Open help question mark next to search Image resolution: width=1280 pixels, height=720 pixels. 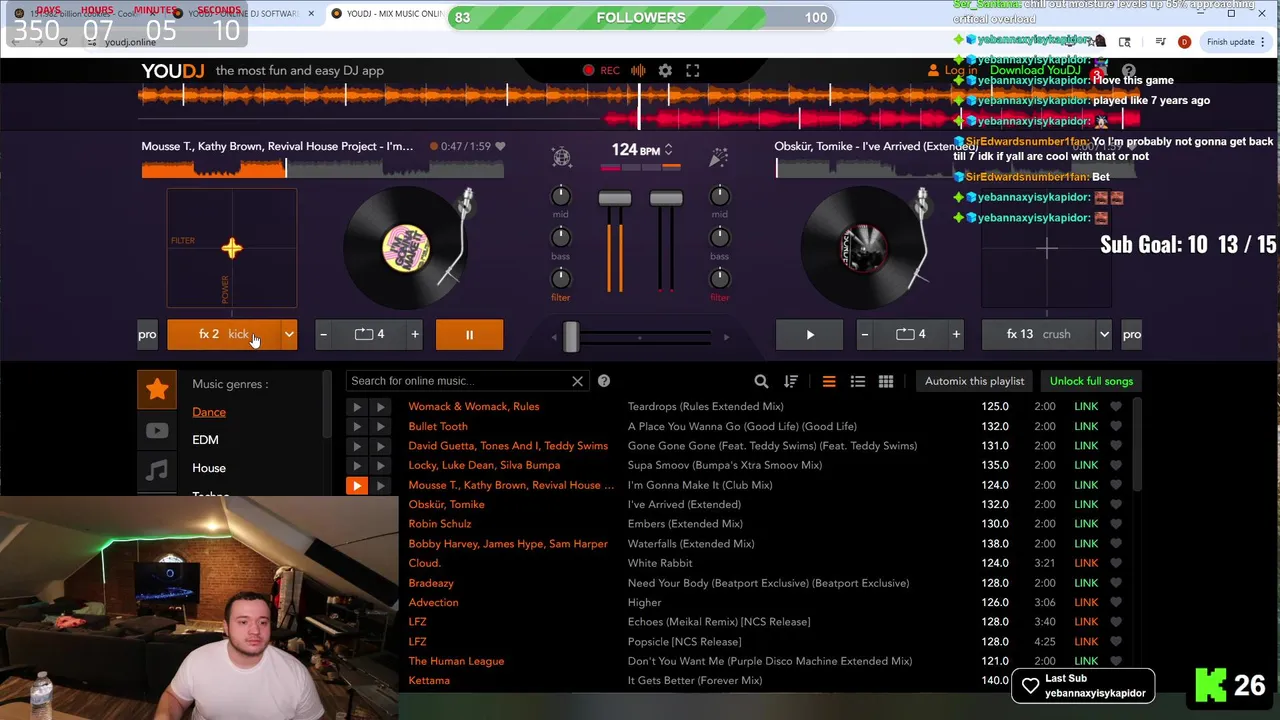[x=604, y=381]
